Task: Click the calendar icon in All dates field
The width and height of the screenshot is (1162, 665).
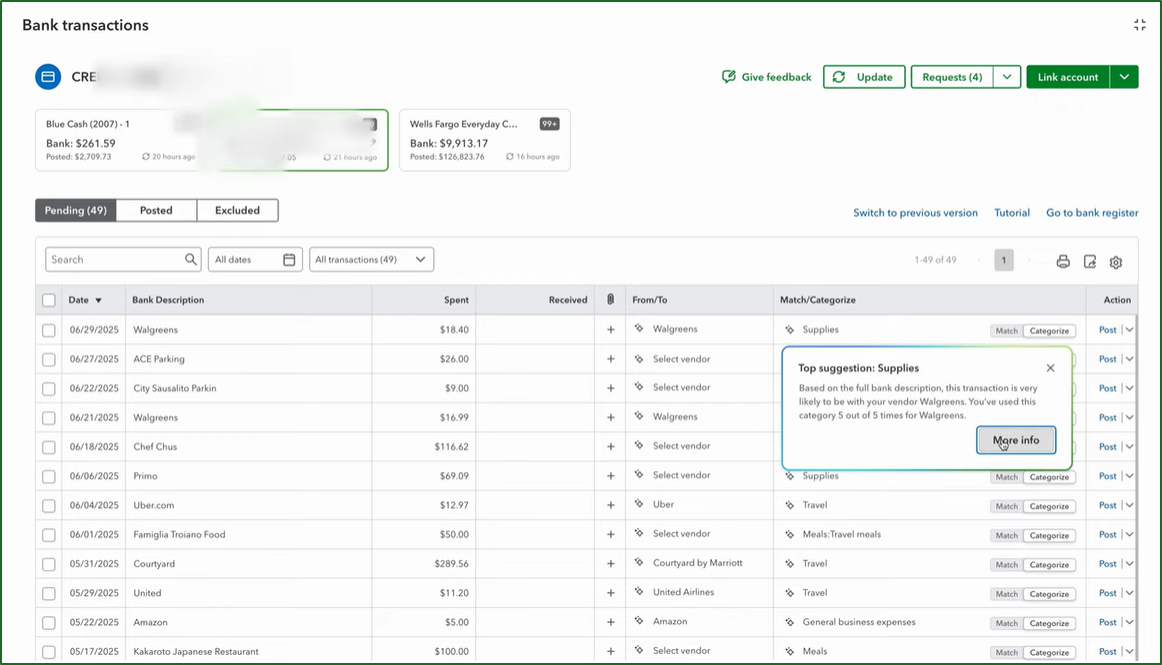Action: pyautogui.click(x=289, y=259)
